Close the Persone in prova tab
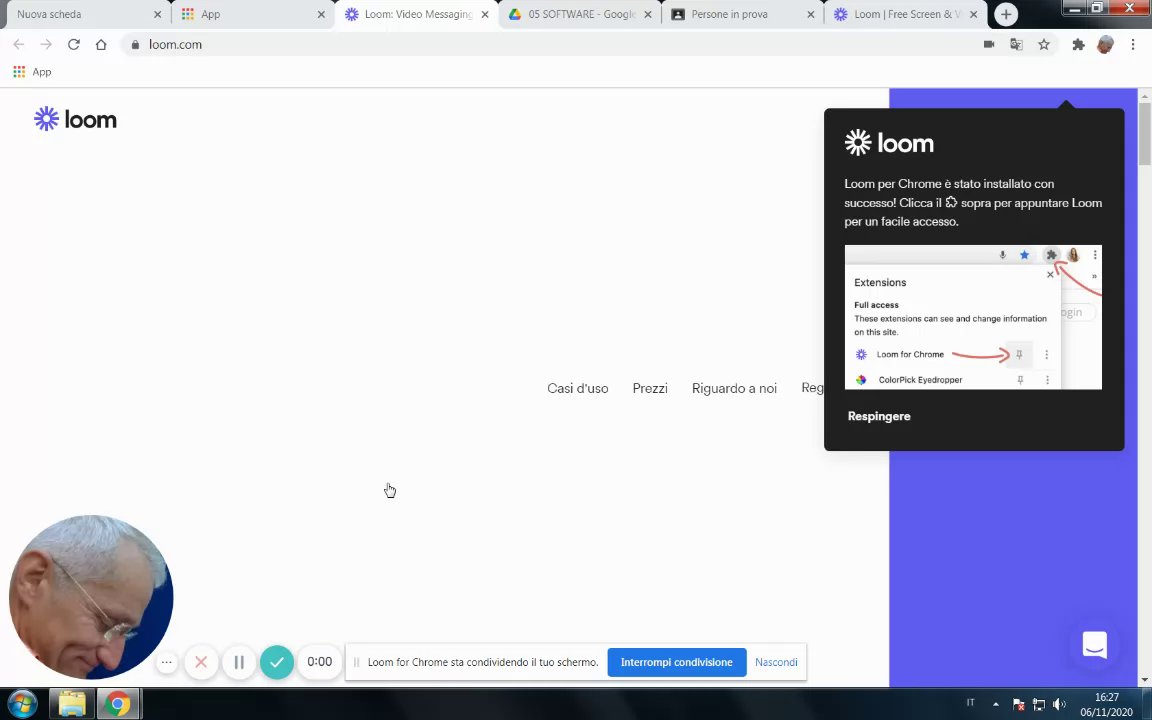The height and width of the screenshot is (720, 1152). pos(810,14)
